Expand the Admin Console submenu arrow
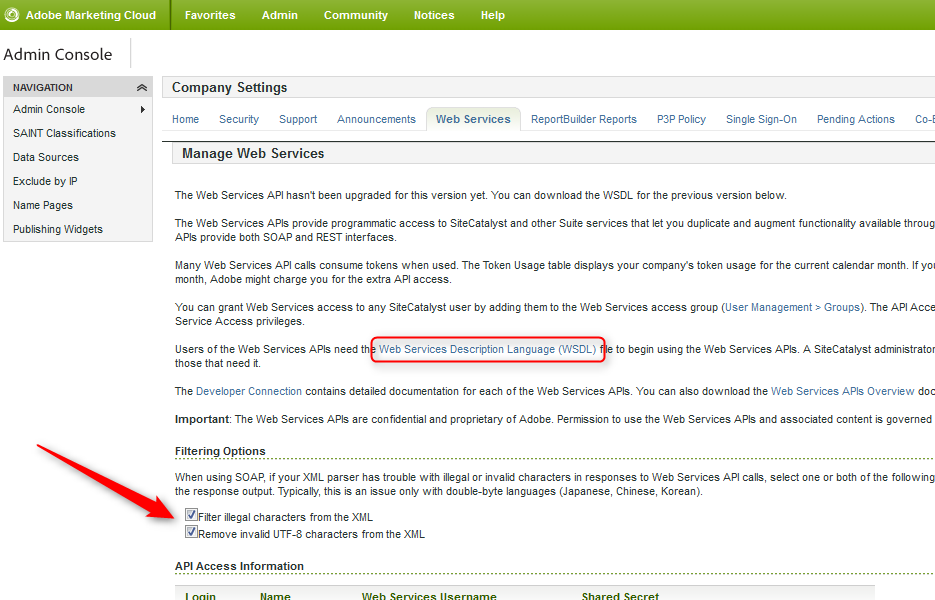The image size is (935, 600). click(143, 110)
